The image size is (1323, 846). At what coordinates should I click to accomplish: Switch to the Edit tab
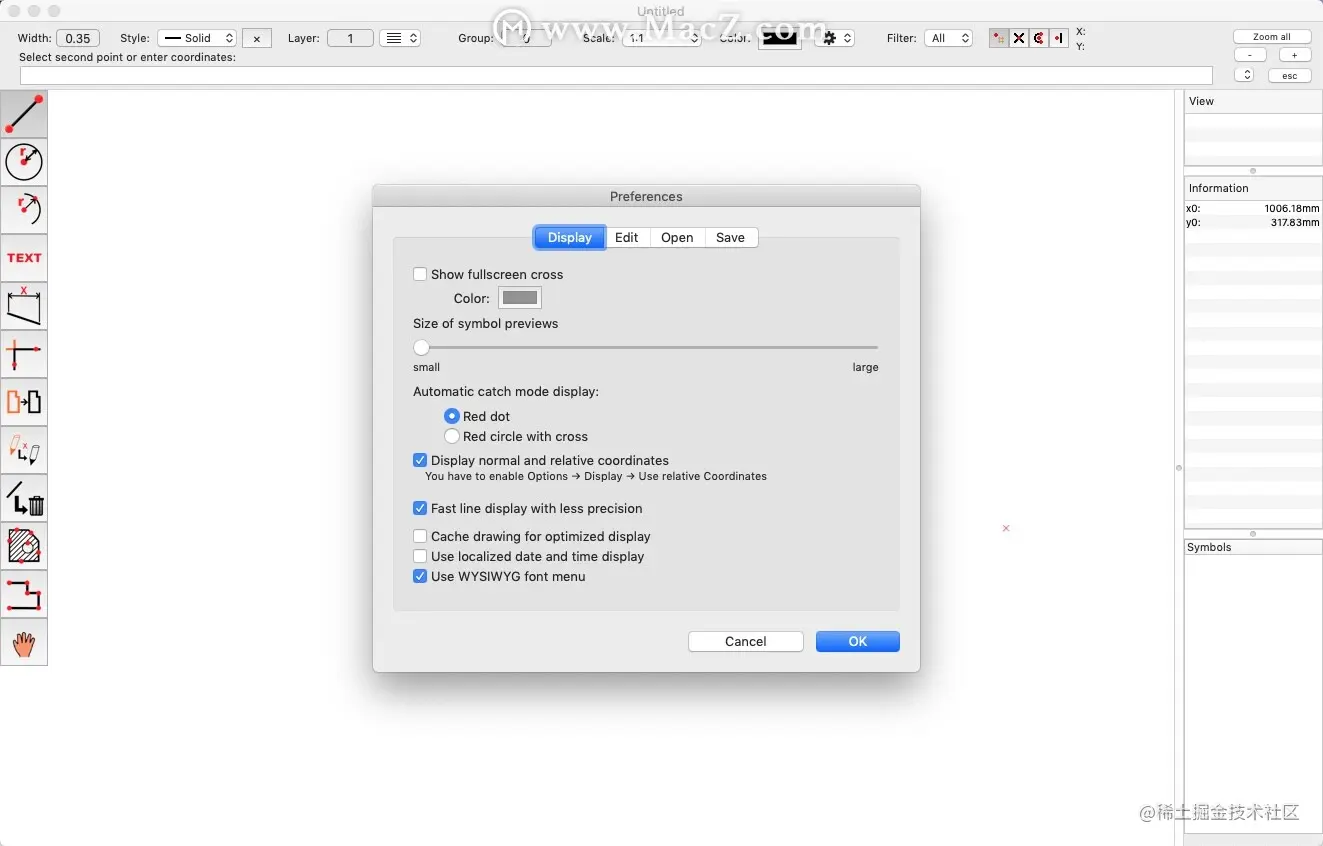(627, 237)
